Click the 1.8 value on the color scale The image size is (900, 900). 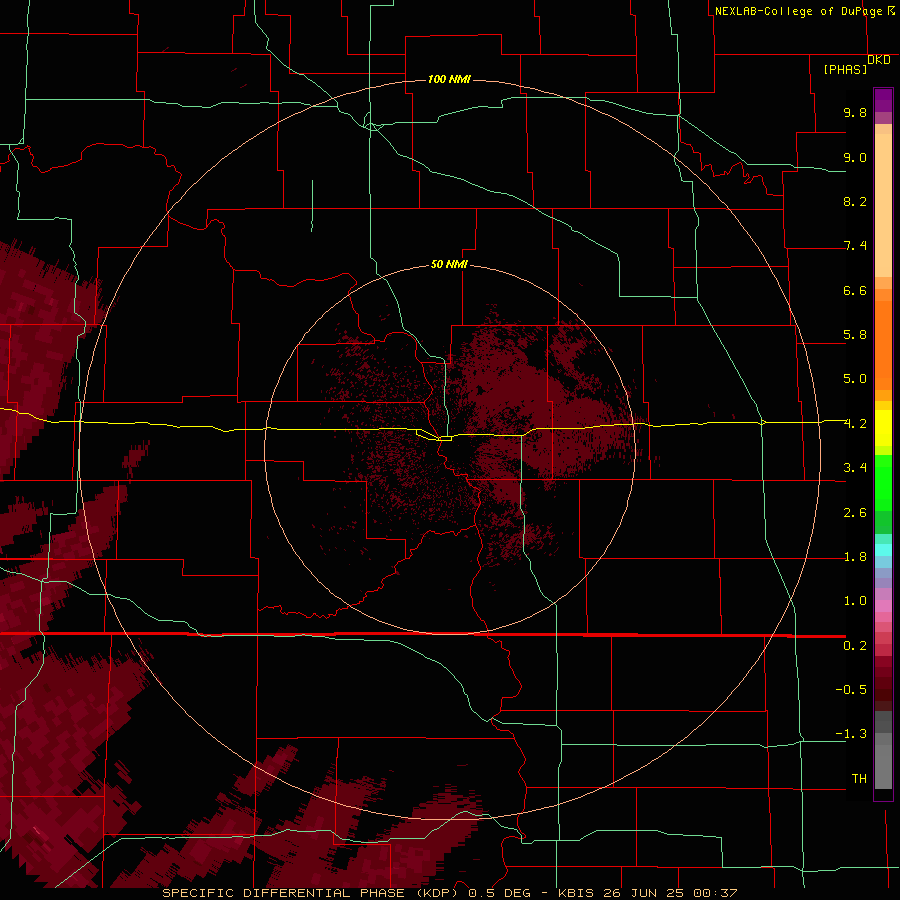855,557
